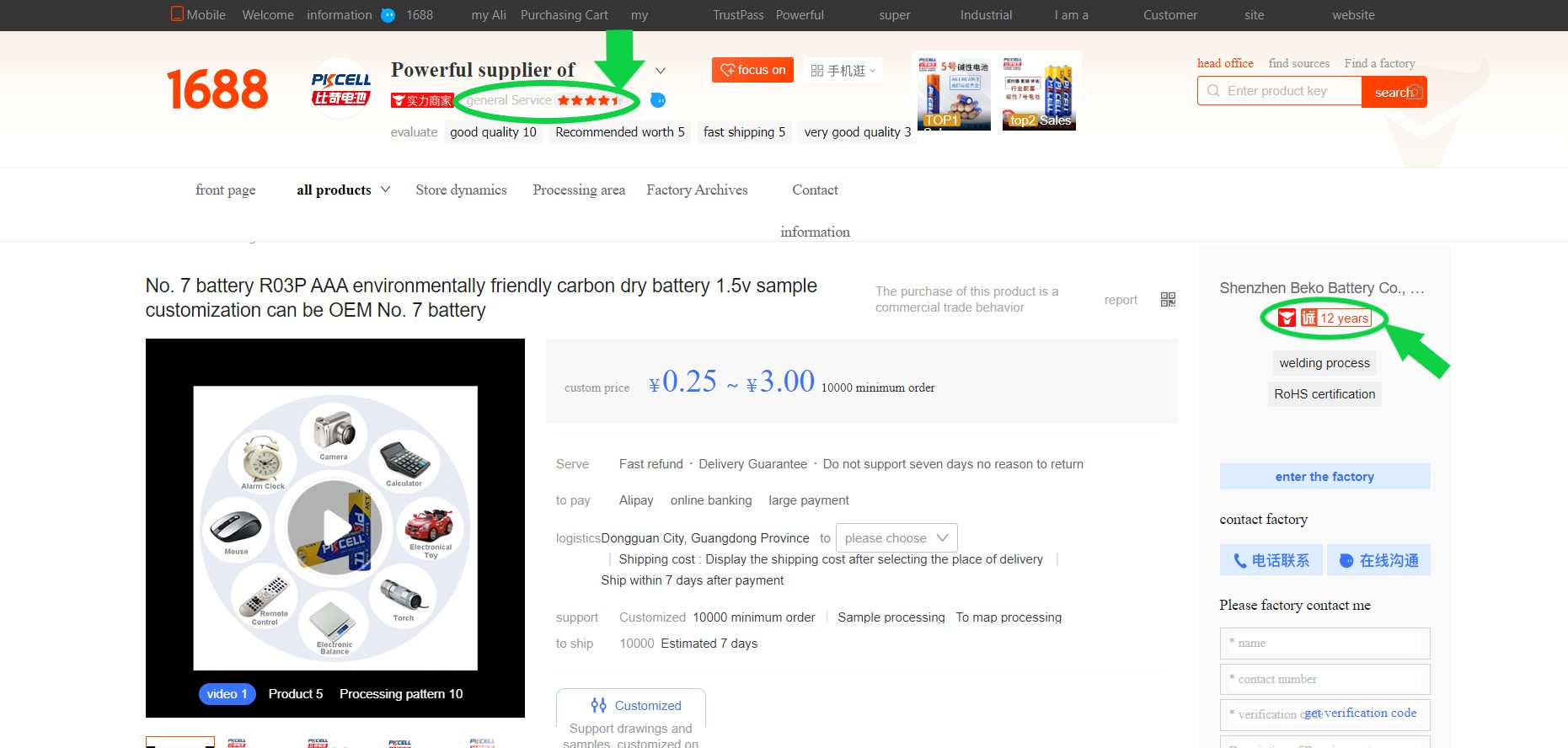This screenshot has height=748, width=1568.
Task: Expand the chevron next to Powerful supplier
Action: point(661,71)
